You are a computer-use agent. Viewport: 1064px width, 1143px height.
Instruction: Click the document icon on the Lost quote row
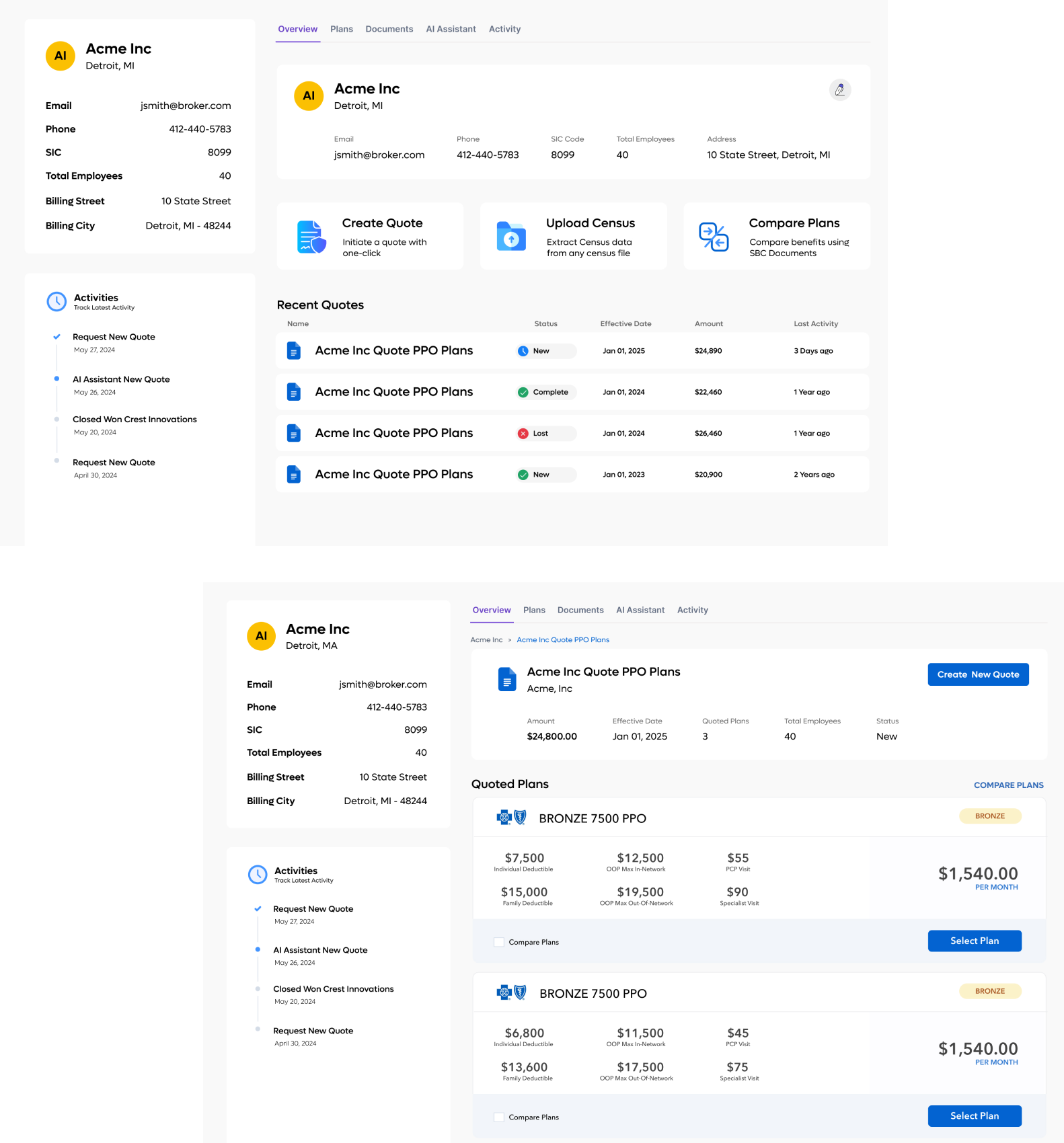tap(294, 433)
